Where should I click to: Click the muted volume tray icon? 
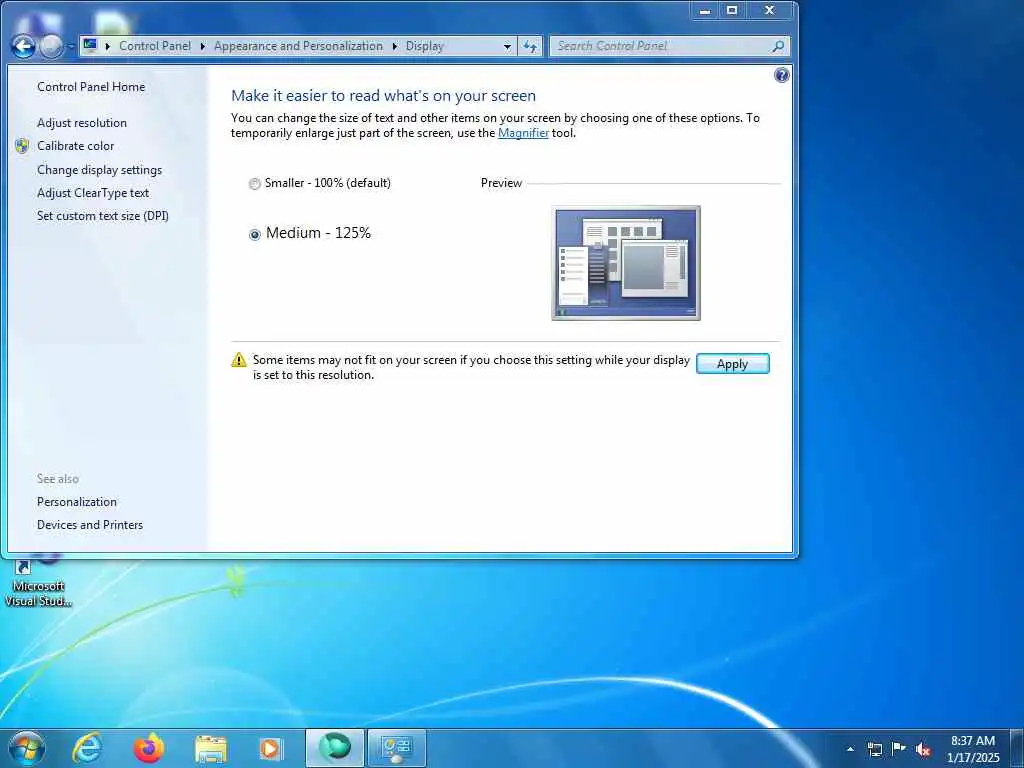point(923,749)
